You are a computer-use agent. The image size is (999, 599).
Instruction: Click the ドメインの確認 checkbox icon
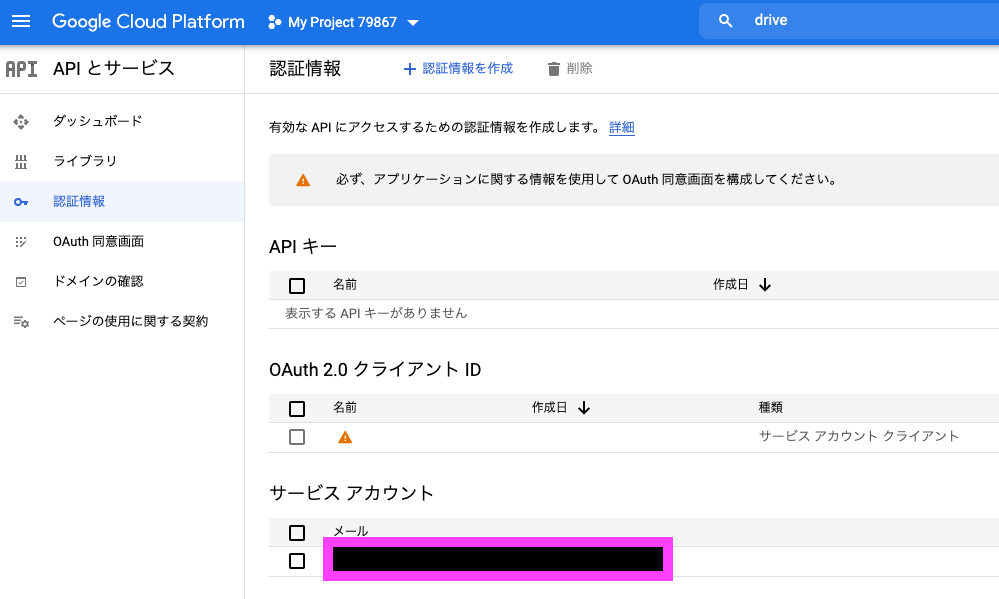(x=21, y=282)
